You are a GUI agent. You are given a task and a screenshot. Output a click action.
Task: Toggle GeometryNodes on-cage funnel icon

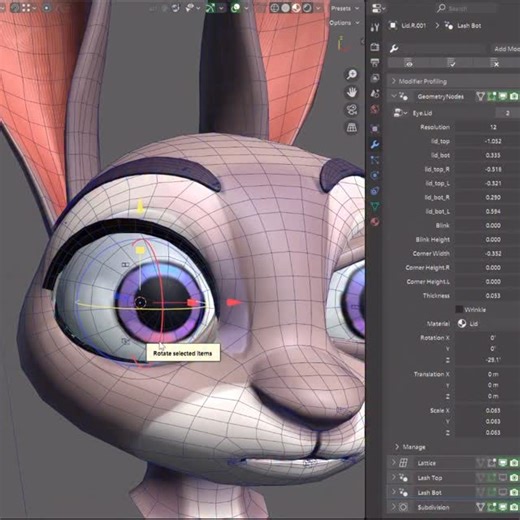pyautogui.click(x=480, y=97)
